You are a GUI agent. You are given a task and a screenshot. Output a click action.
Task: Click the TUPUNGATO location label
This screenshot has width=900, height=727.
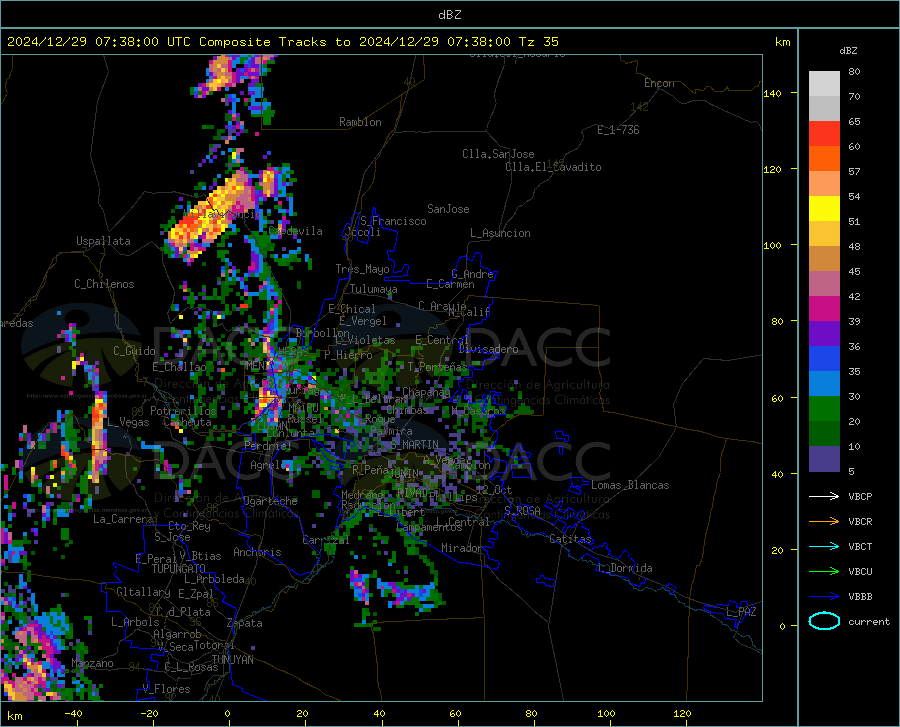point(179,569)
